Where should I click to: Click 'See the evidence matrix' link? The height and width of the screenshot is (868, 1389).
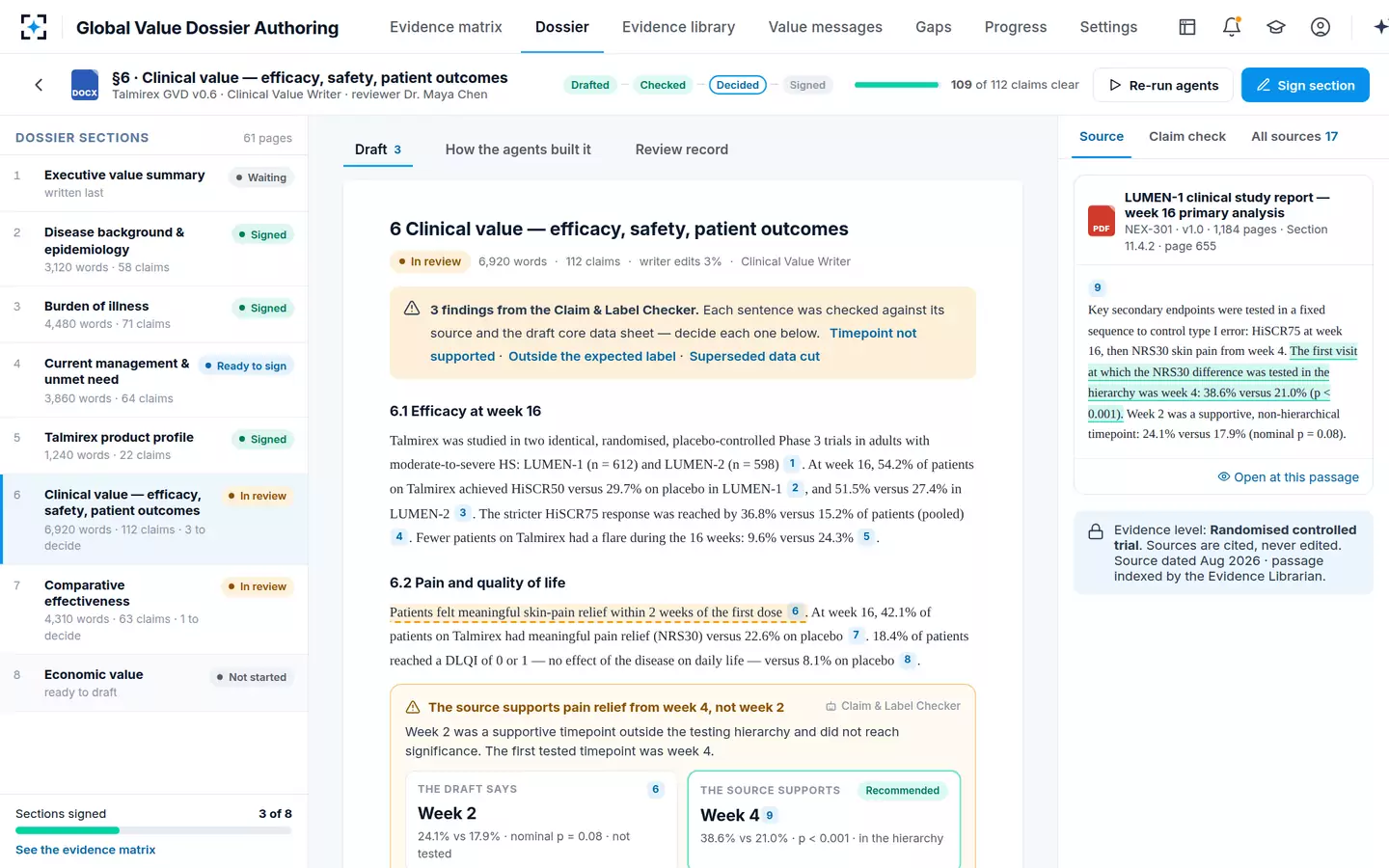[85, 850]
